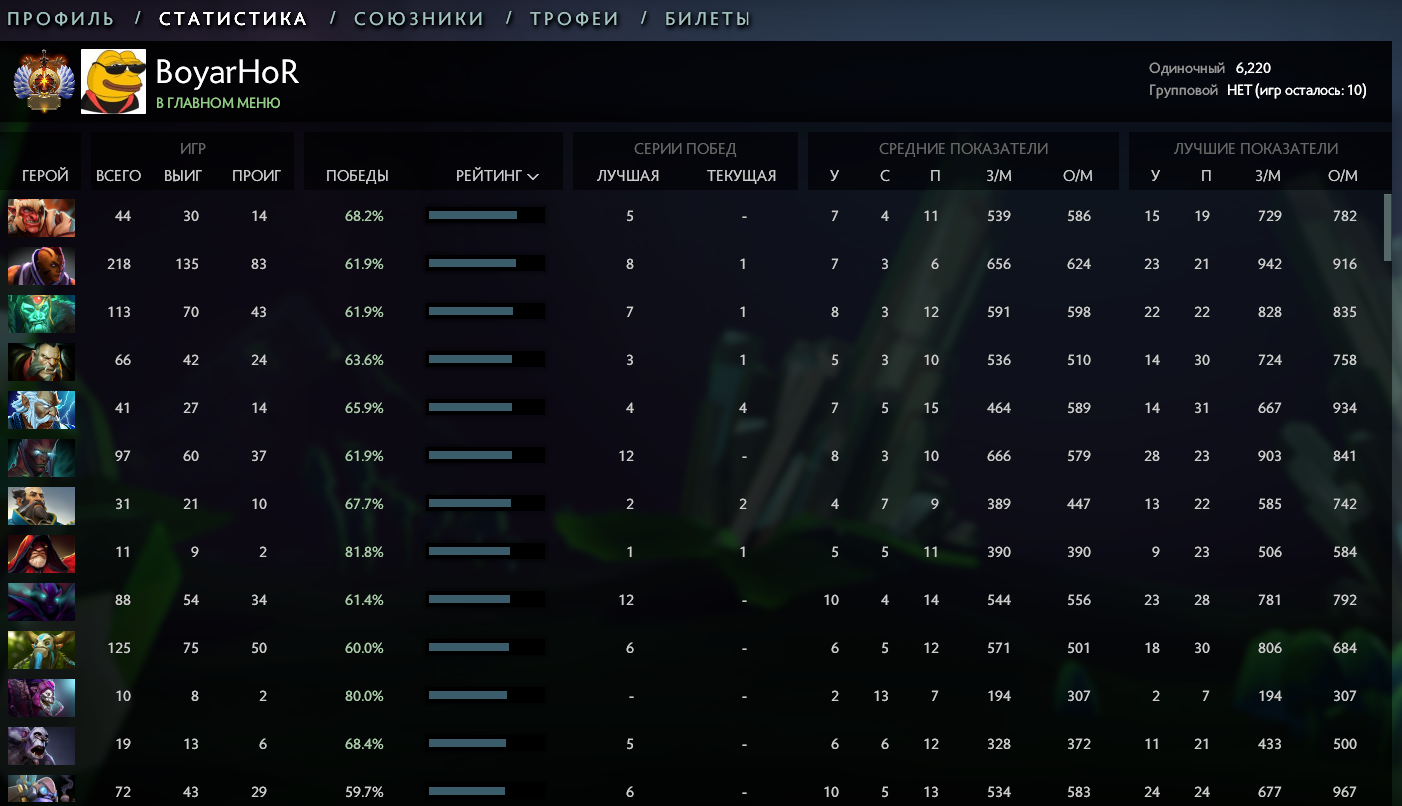The width and height of the screenshot is (1402, 806).
Task: Go to the ТРОФЕИ tab
Action: tap(575, 19)
